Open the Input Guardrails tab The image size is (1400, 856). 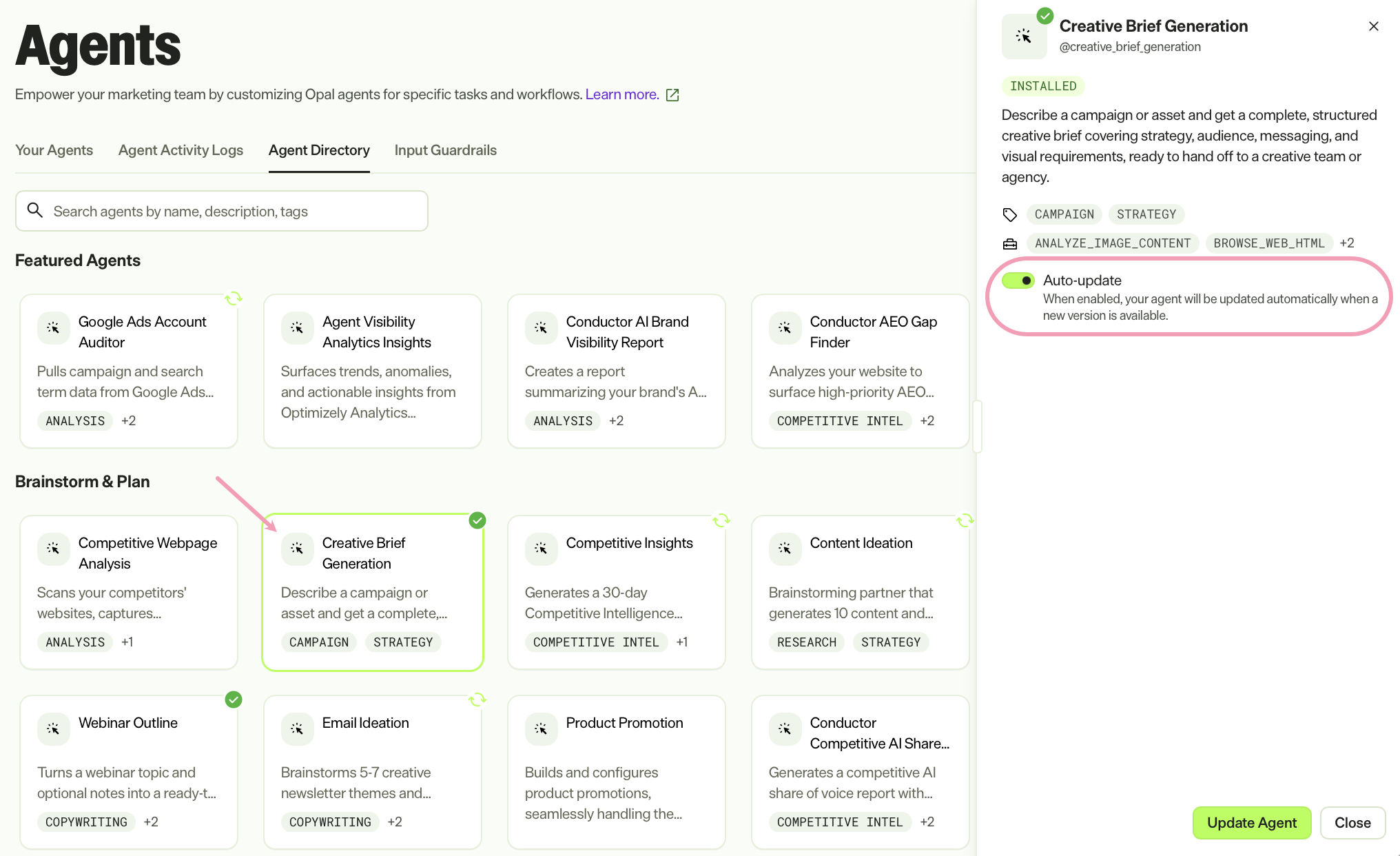[x=446, y=150]
